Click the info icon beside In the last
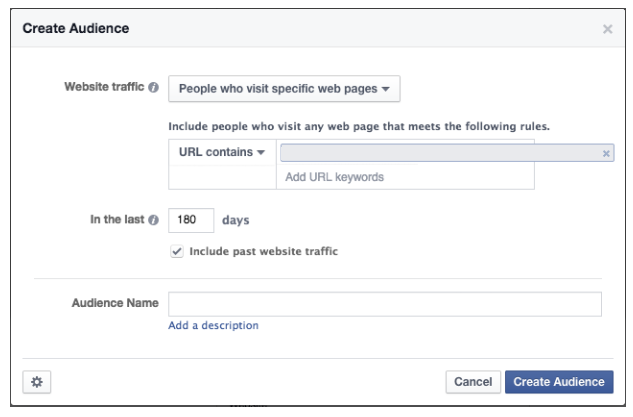The image size is (633, 417). [x=155, y=219]
